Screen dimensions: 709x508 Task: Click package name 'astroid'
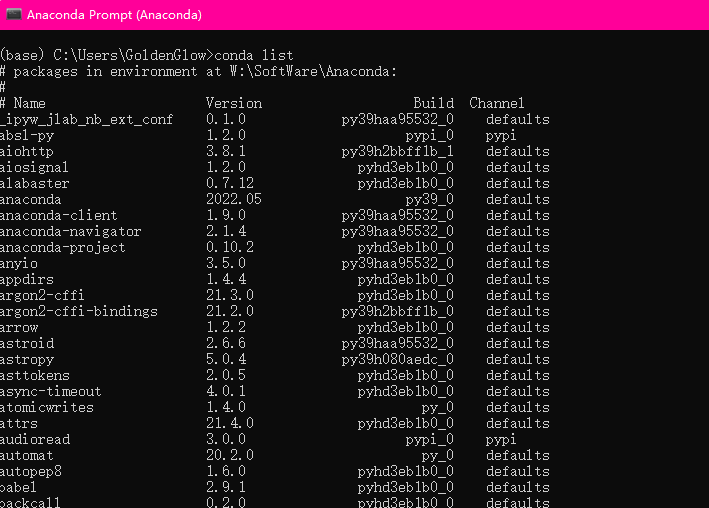(27, 343)
